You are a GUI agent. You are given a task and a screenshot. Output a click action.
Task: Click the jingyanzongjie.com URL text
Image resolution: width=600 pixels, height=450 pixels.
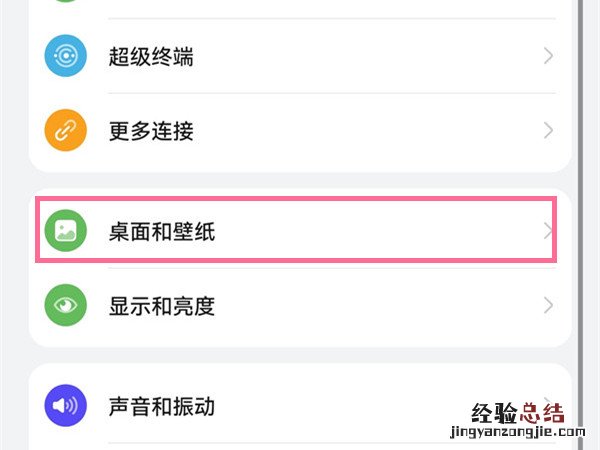514,436
